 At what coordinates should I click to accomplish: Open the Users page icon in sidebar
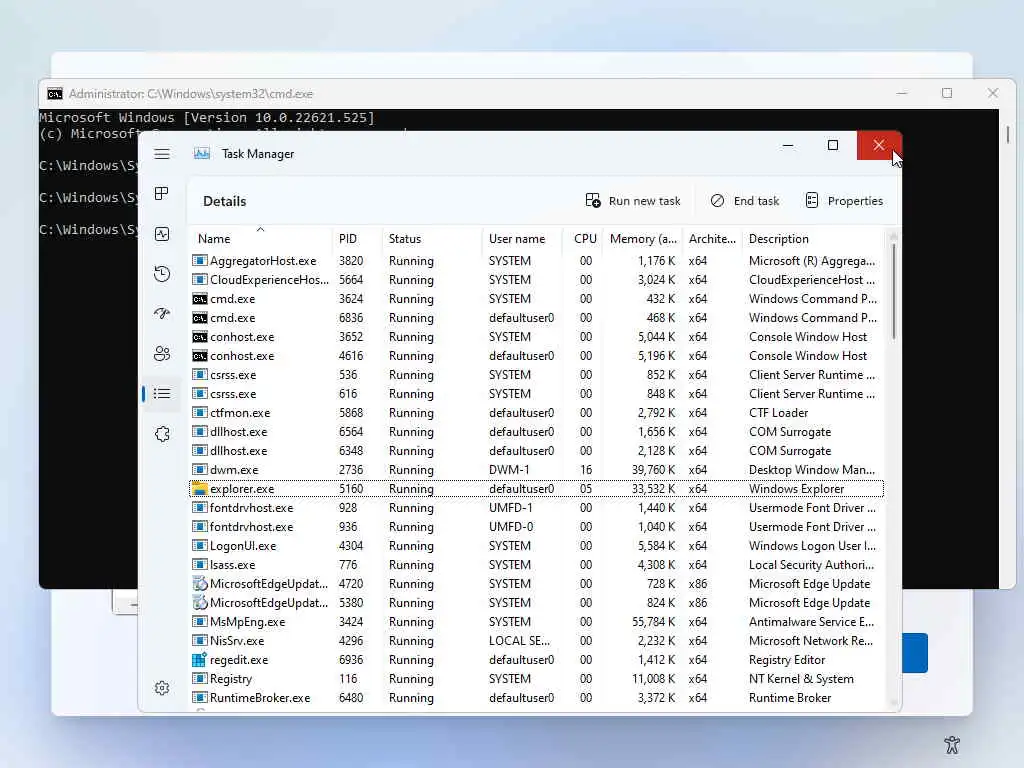[x=162, y=354]
